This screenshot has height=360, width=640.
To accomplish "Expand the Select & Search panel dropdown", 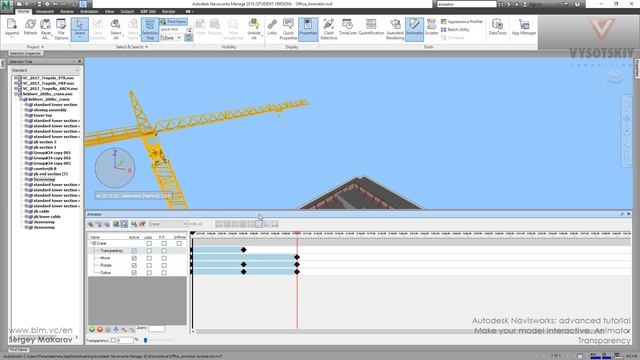I will [147, 47].
